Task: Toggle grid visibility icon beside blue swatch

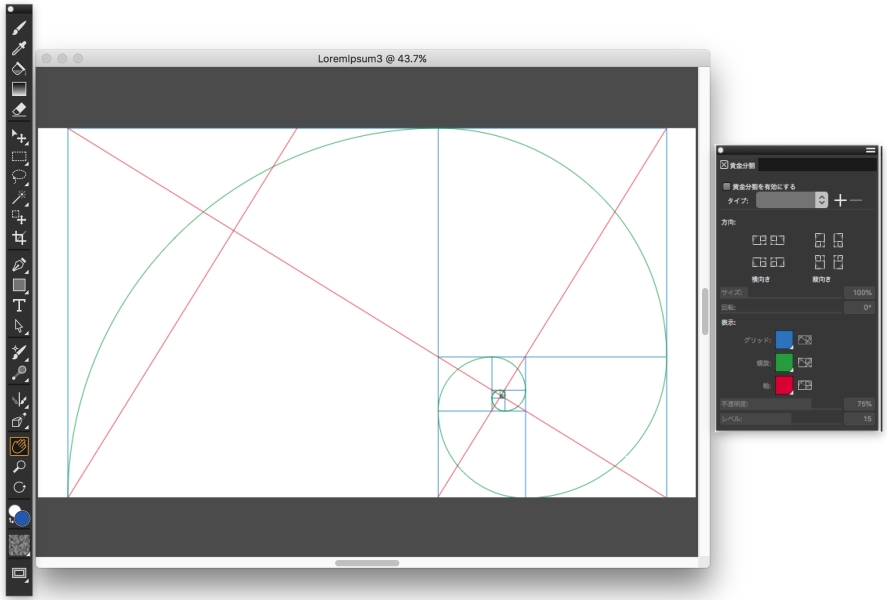Action: (x=805, y=341)
